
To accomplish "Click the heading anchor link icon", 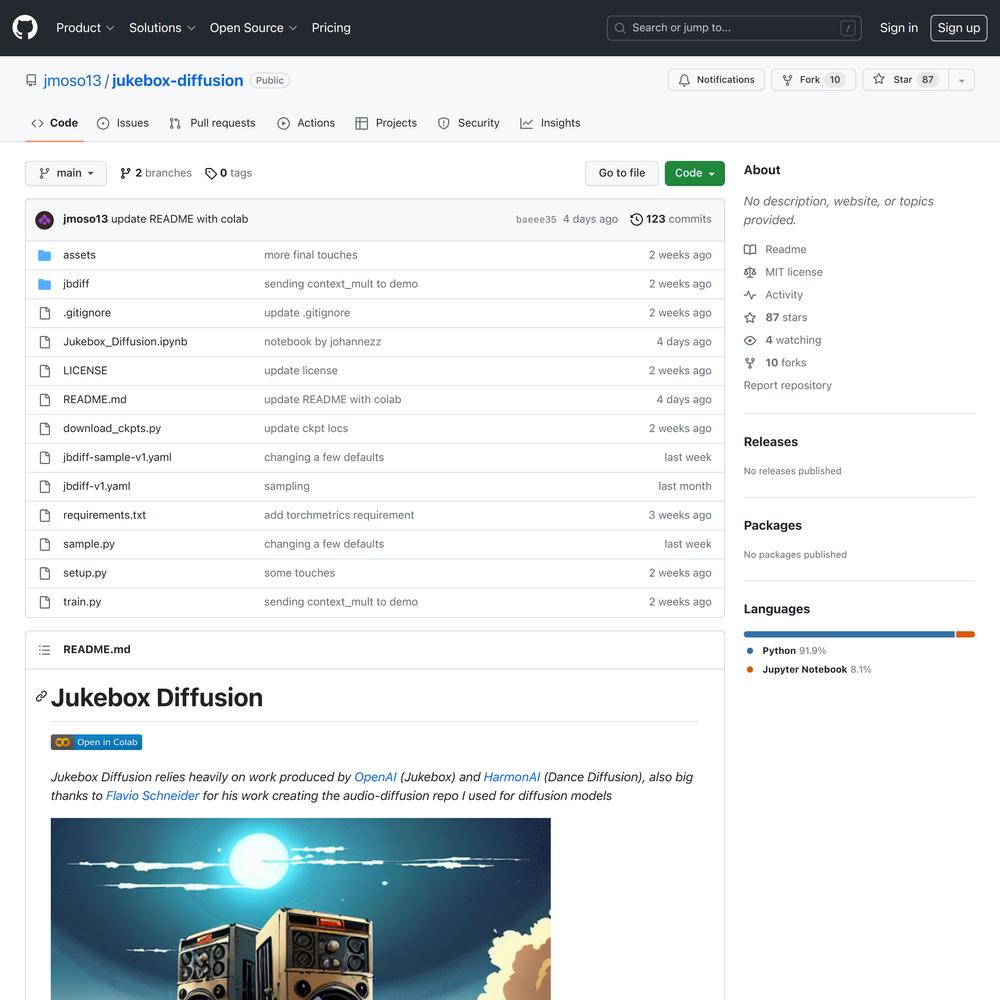I will pos(41,696).
